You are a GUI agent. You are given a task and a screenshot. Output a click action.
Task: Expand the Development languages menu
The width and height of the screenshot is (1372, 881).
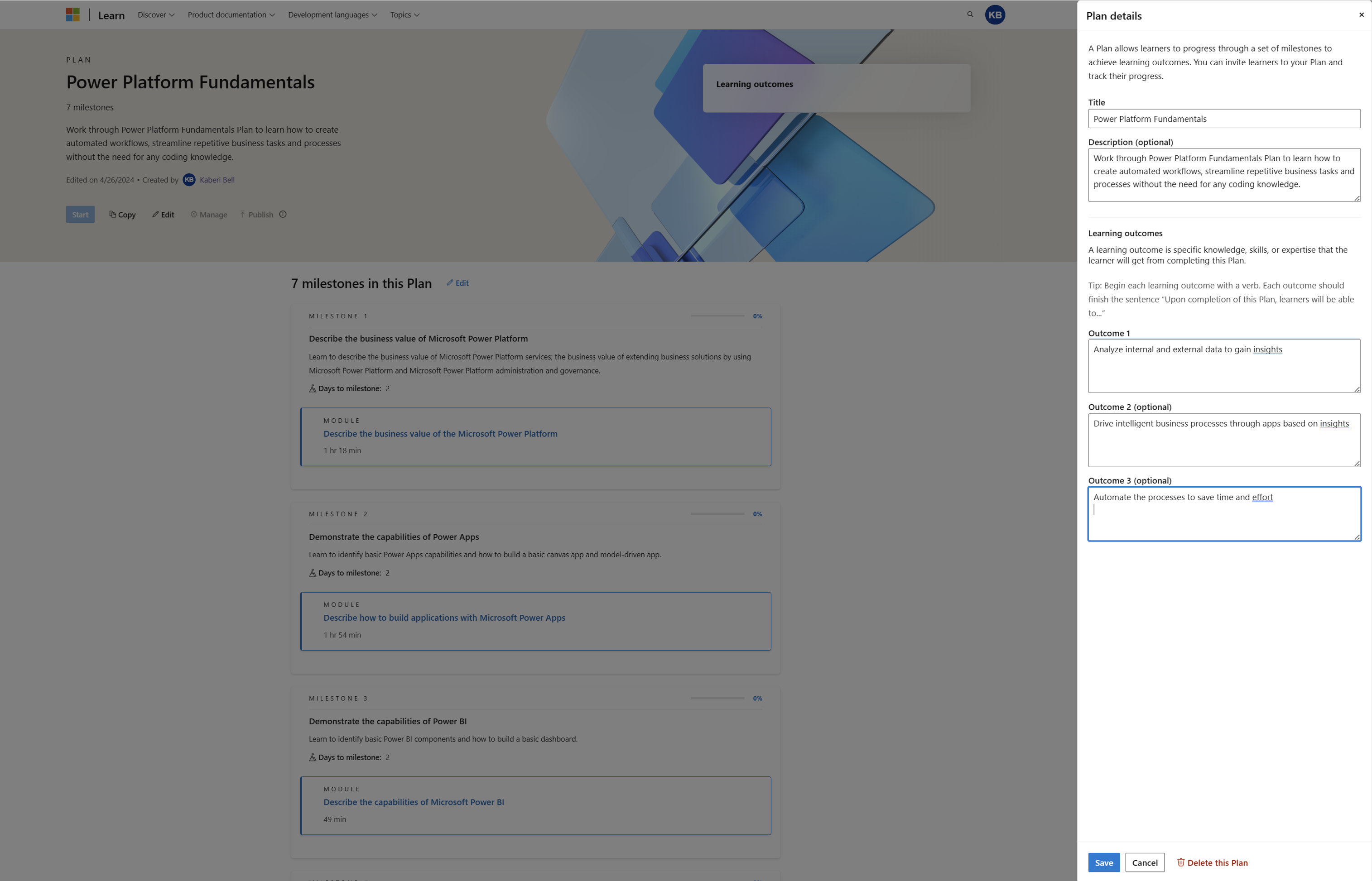332,14
